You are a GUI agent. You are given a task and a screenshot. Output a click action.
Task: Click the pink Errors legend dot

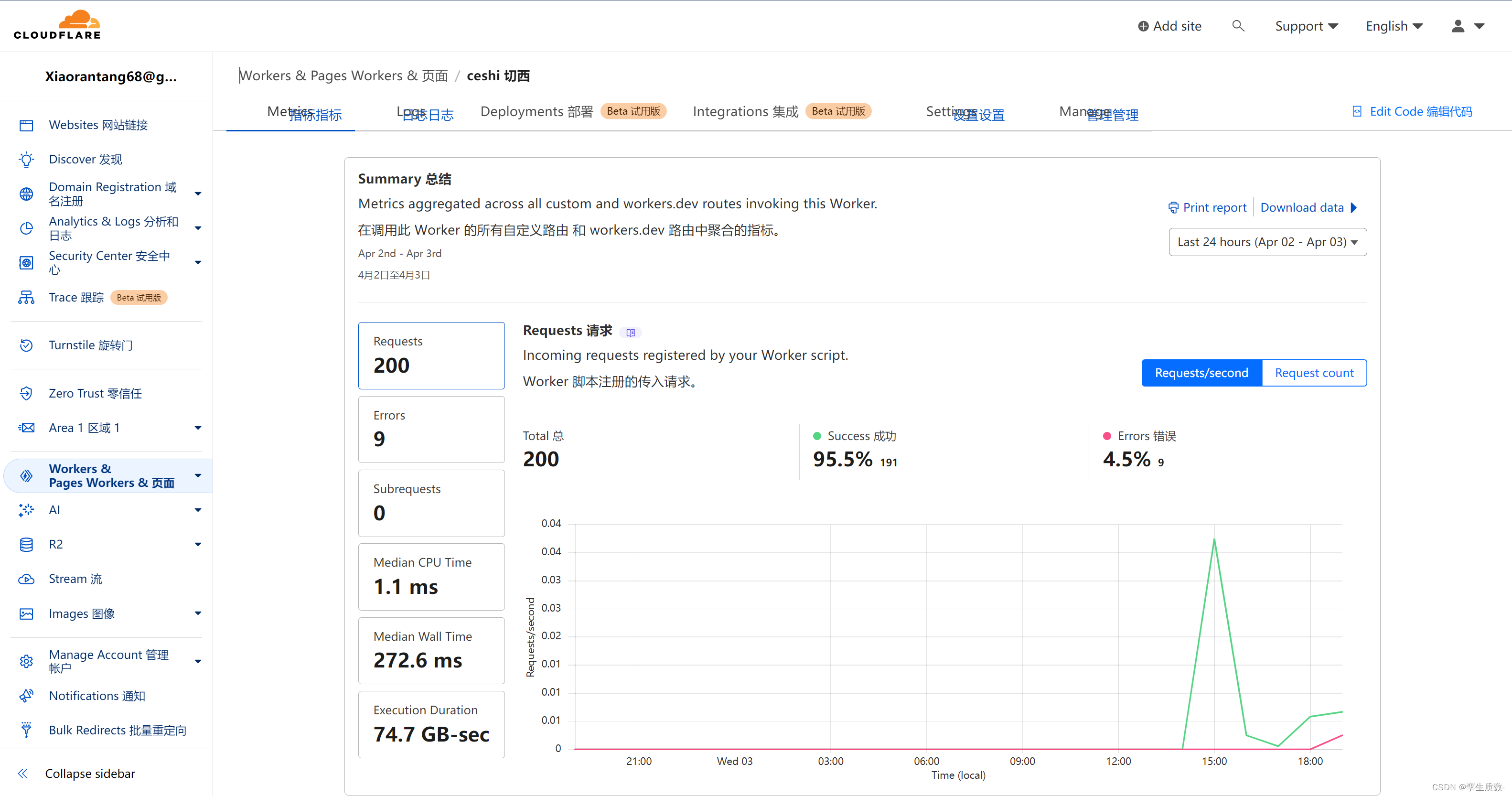(x=1107, y=436)
